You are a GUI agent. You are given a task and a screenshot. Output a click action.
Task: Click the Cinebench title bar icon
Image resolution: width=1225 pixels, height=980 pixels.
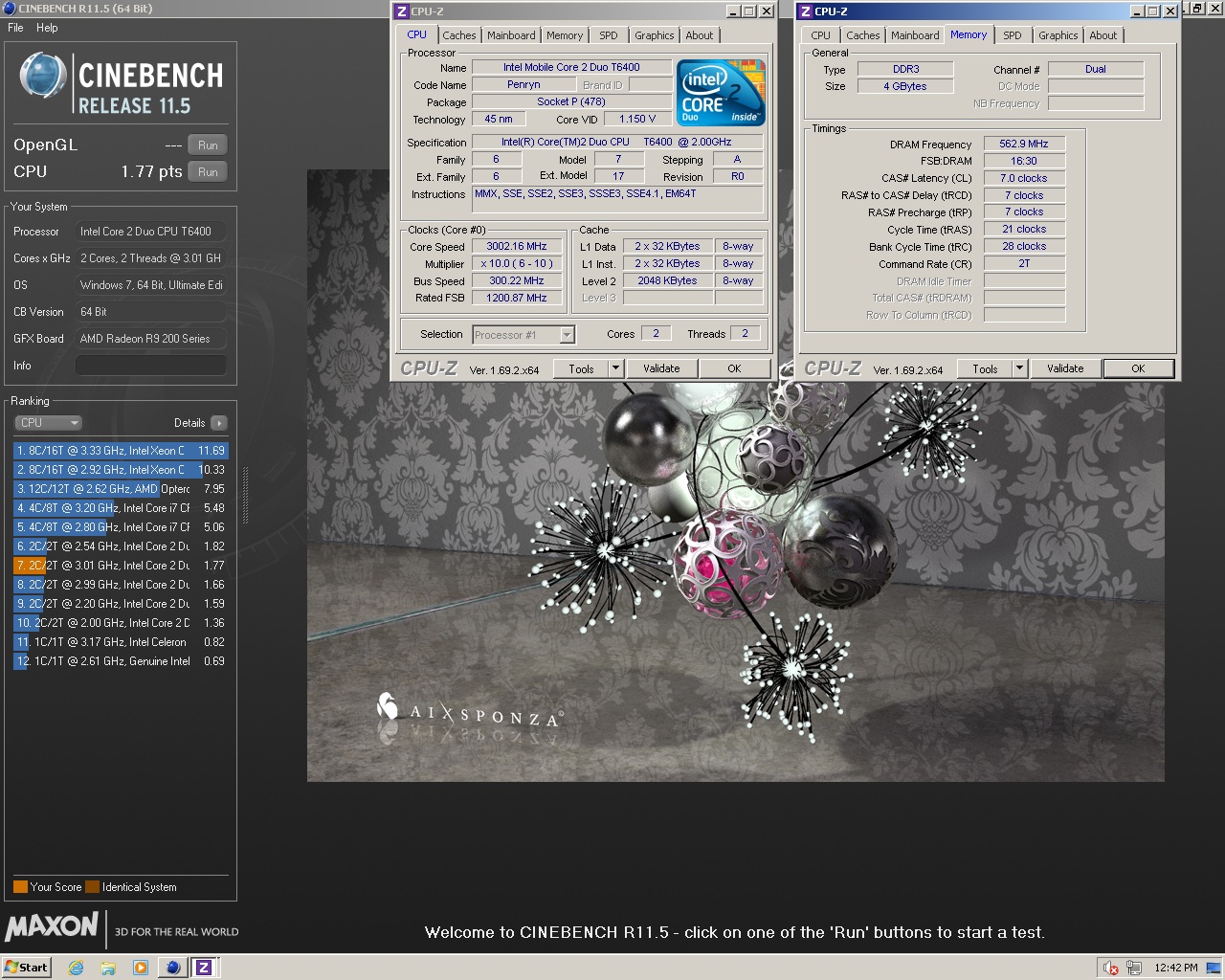tap(9, 9)
